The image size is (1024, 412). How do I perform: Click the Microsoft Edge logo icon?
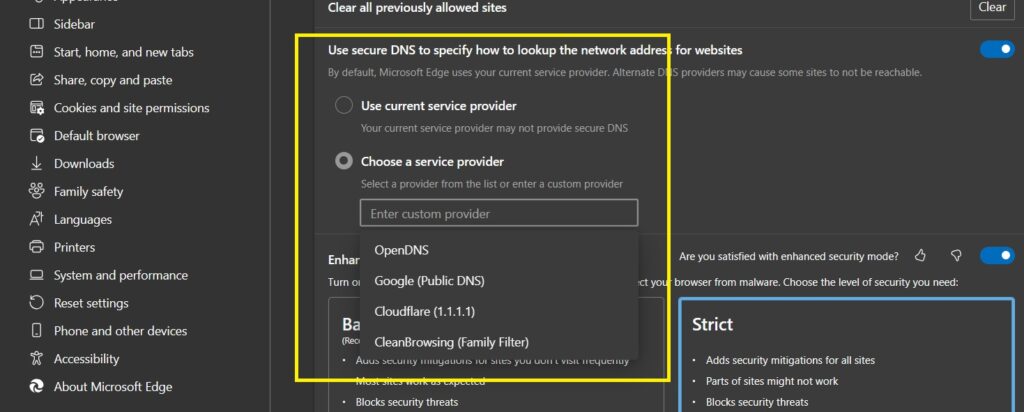(x=37, y=387)
